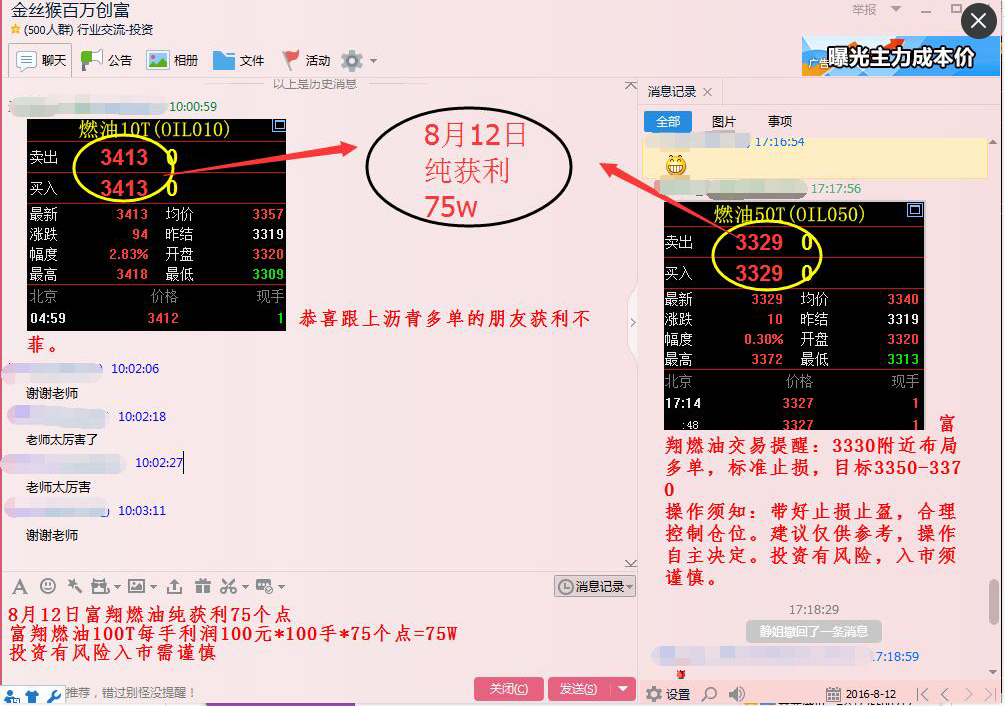The width and height of the screenshot is (1005, 706).
Task: Click the GIF/animated sticker icon
Action: [101, 586]
